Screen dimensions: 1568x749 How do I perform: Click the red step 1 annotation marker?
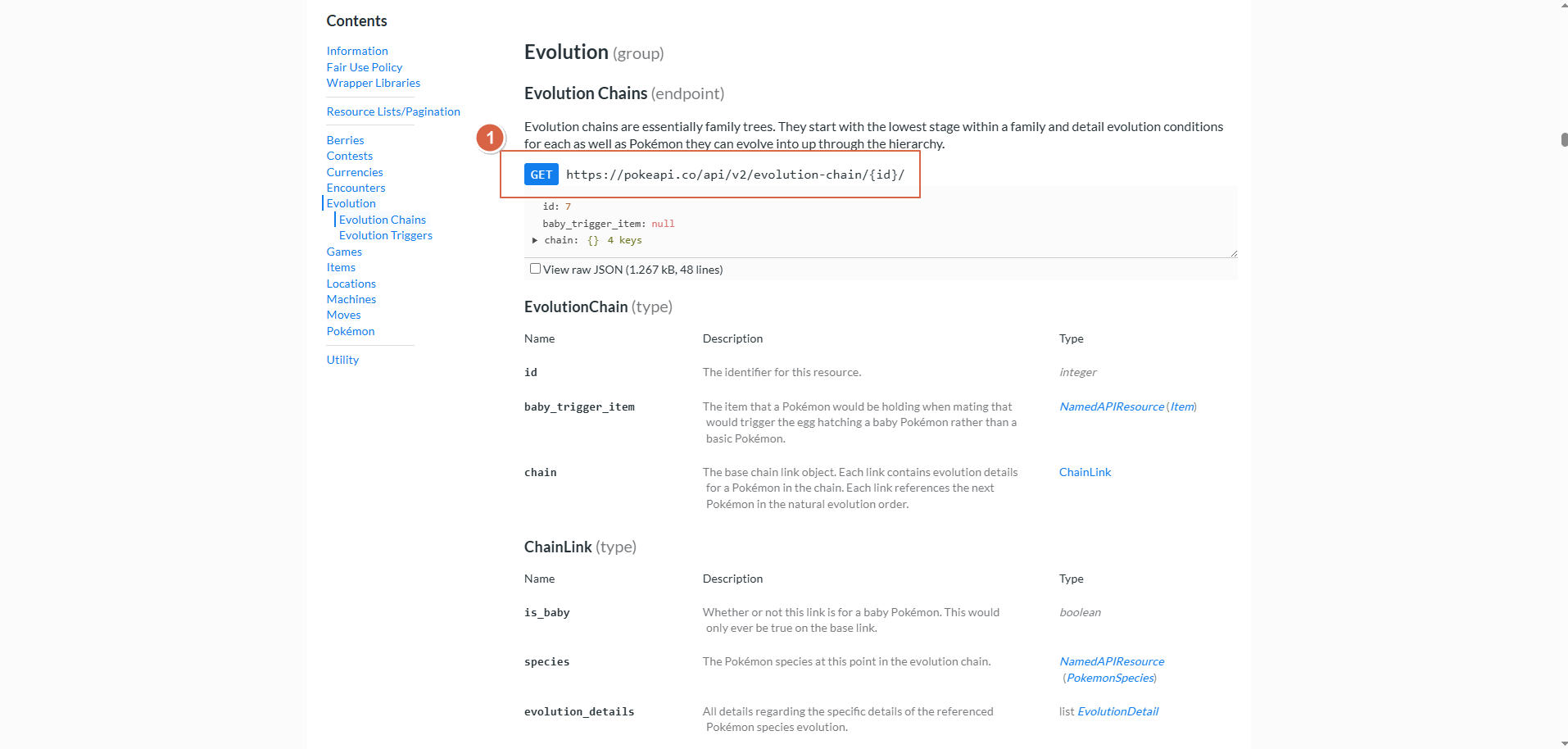(x=490, y=138)
